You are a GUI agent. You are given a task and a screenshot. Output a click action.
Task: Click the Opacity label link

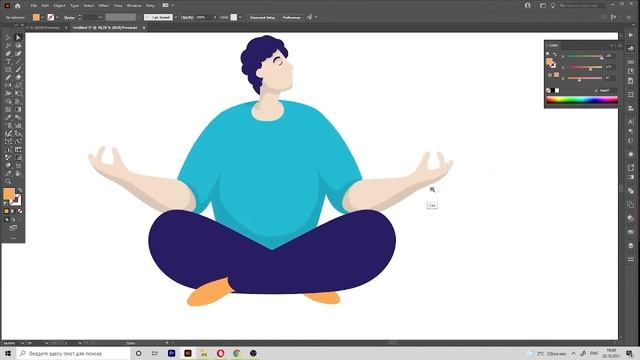187,17
